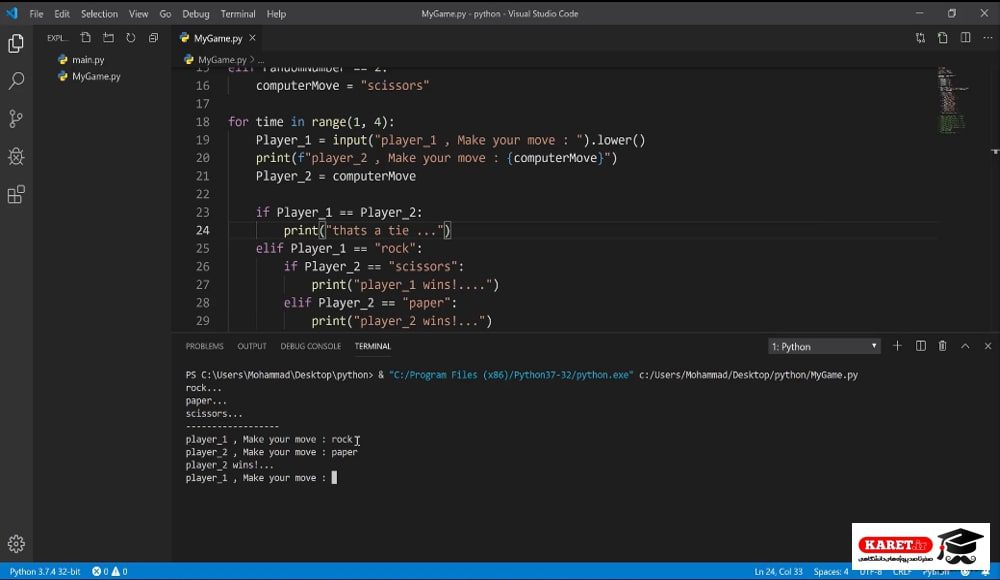Open the View menu
1000x580 pixels.
coord(138,13)
